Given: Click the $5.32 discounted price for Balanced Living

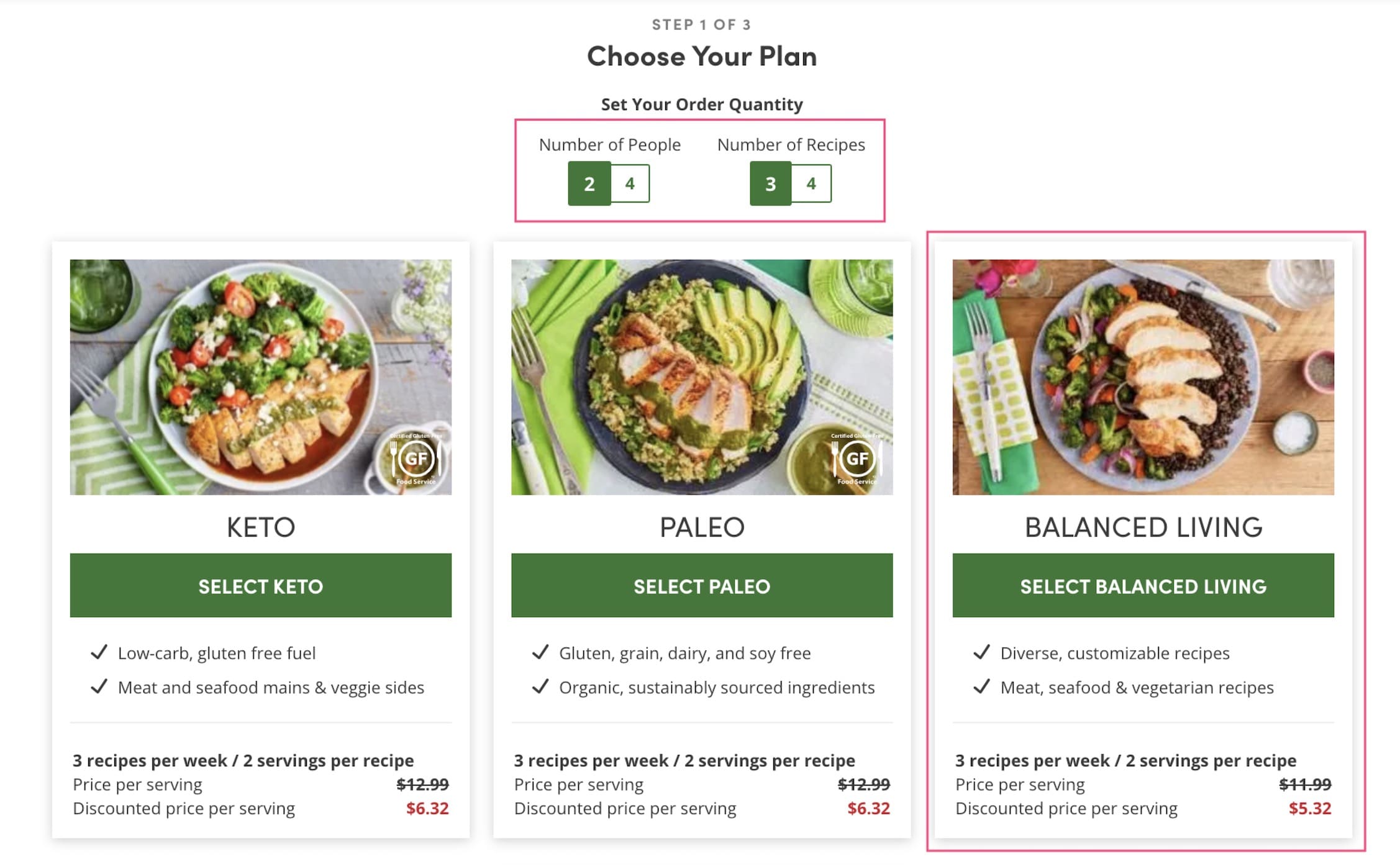Looking at the screenshot, I should 1309,808.
